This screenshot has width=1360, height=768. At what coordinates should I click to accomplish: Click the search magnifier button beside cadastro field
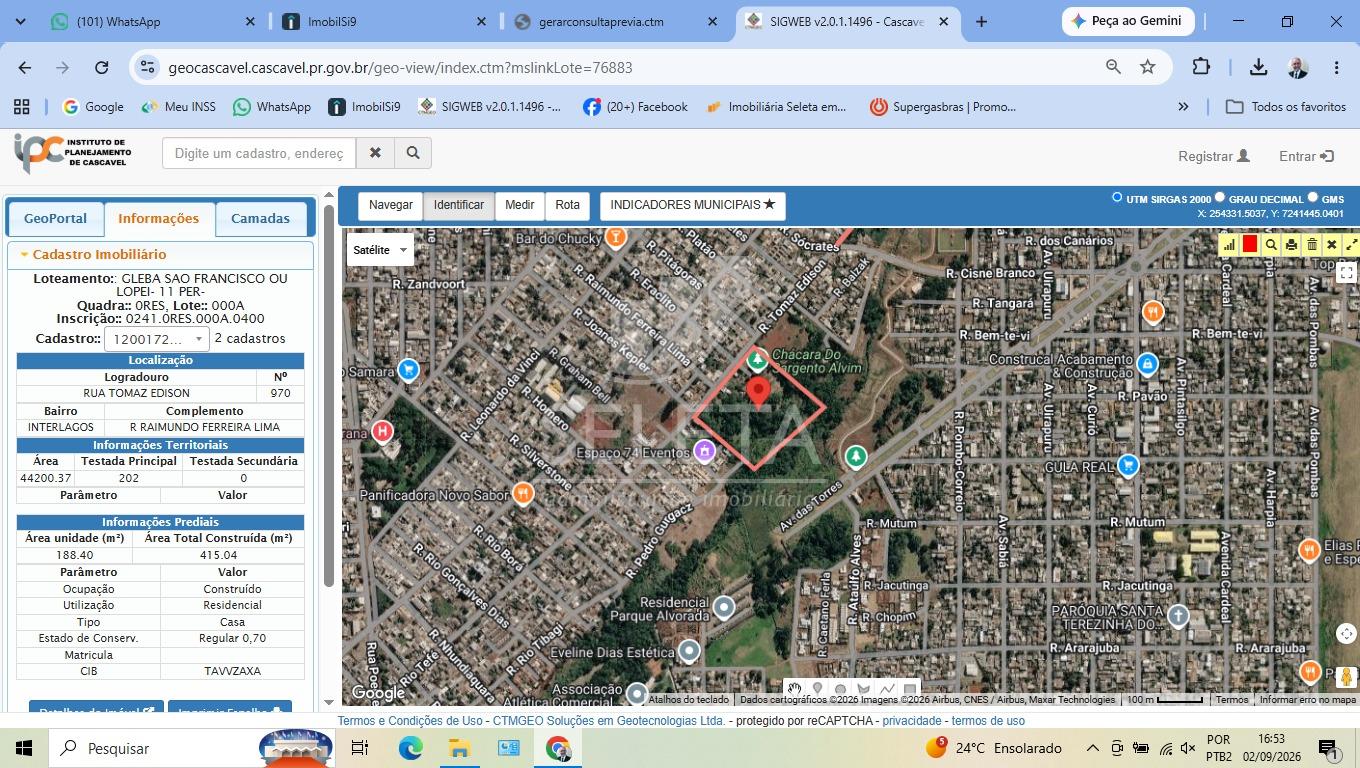413,153
